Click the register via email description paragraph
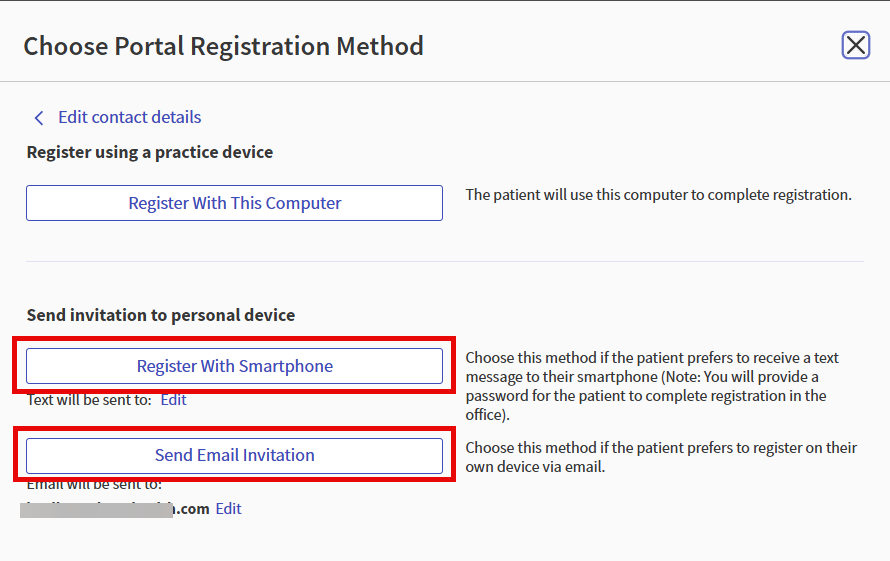The height and width of the screenshot is (561, 890). click(x=661, y=457)
